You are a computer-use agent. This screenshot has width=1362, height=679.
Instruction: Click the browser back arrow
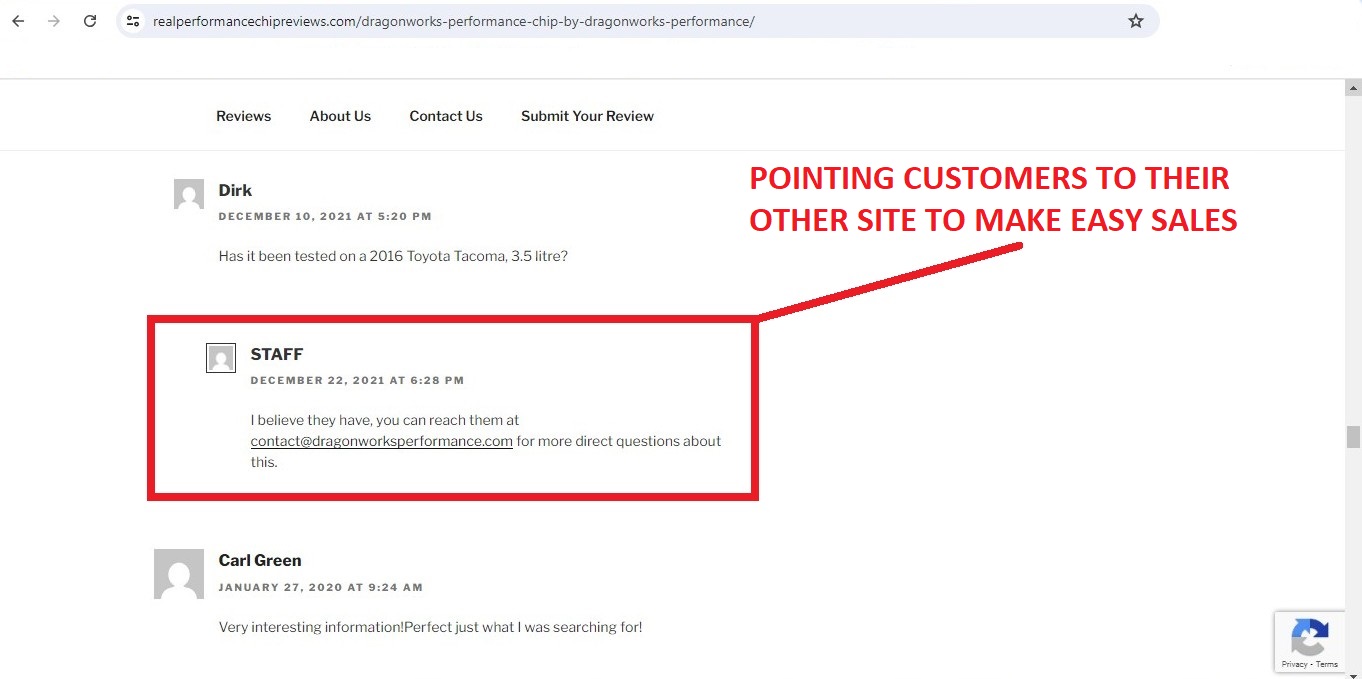[18, 21]
